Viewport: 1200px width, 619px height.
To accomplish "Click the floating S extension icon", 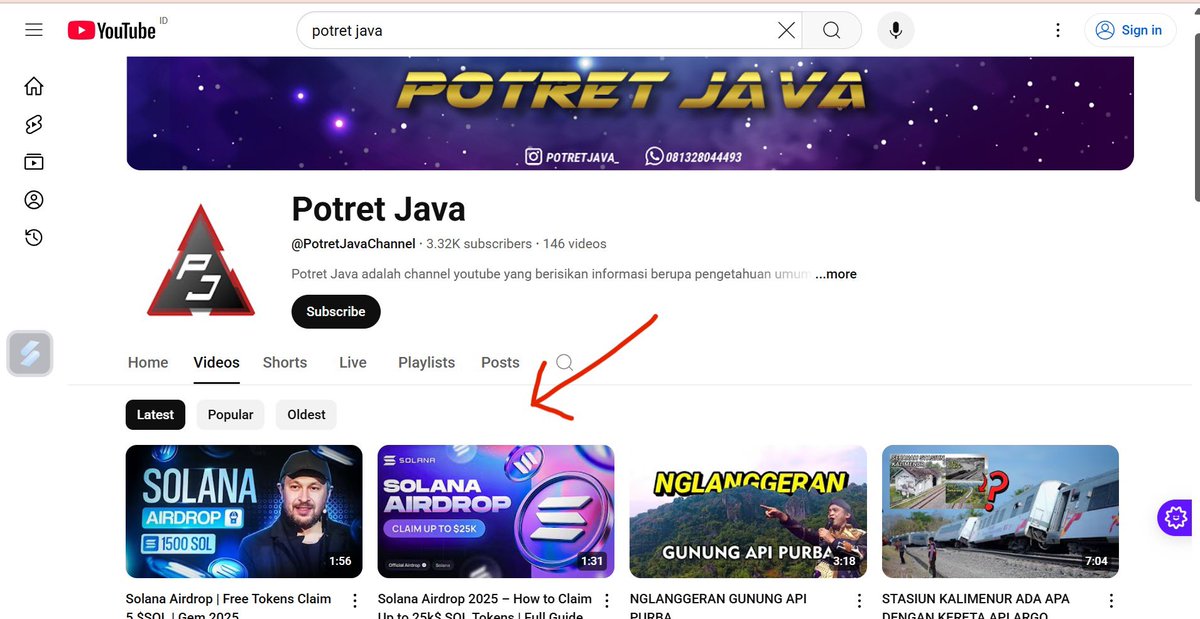I will pos(30,354).
